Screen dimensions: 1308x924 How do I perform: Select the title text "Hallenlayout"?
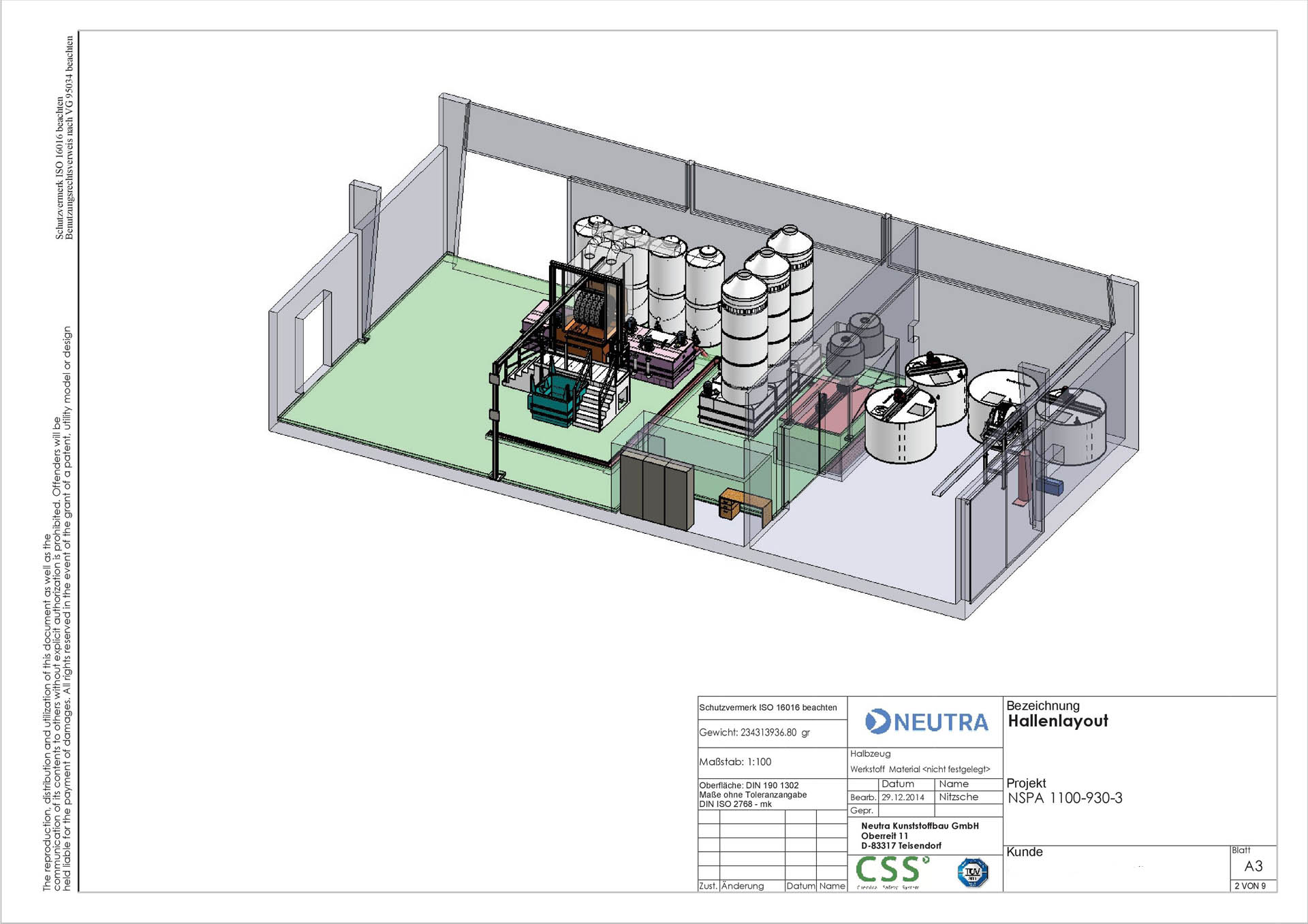click(x=1058, y=721)
